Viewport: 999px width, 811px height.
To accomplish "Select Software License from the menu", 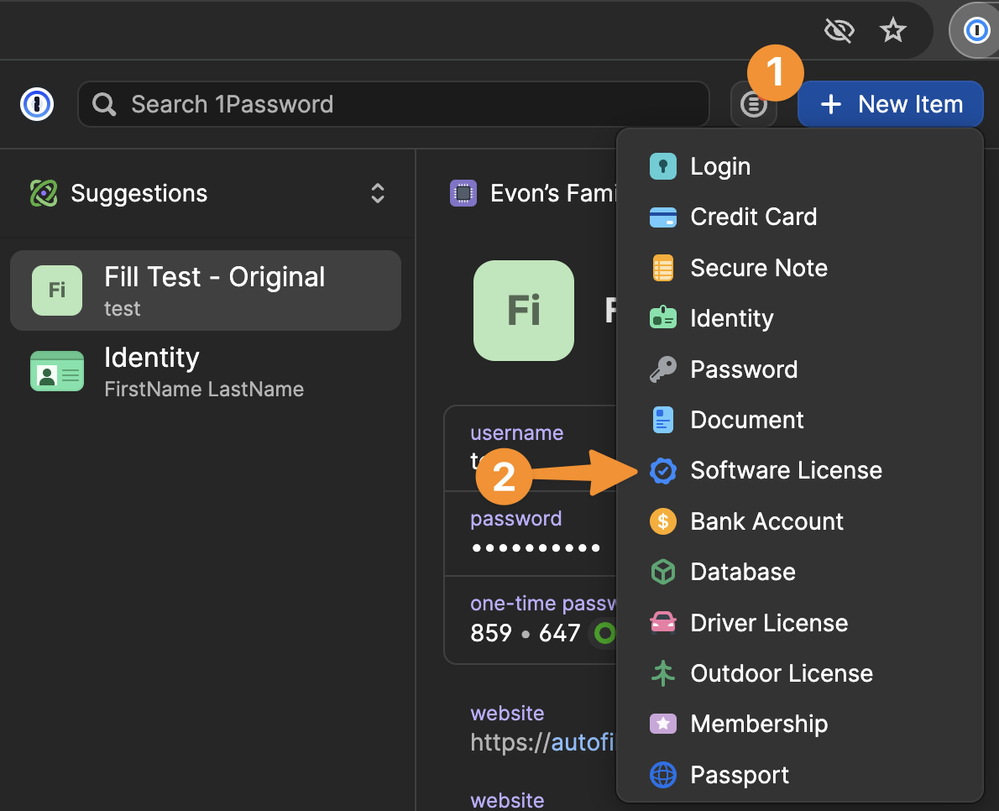I will tap(785, 471).
